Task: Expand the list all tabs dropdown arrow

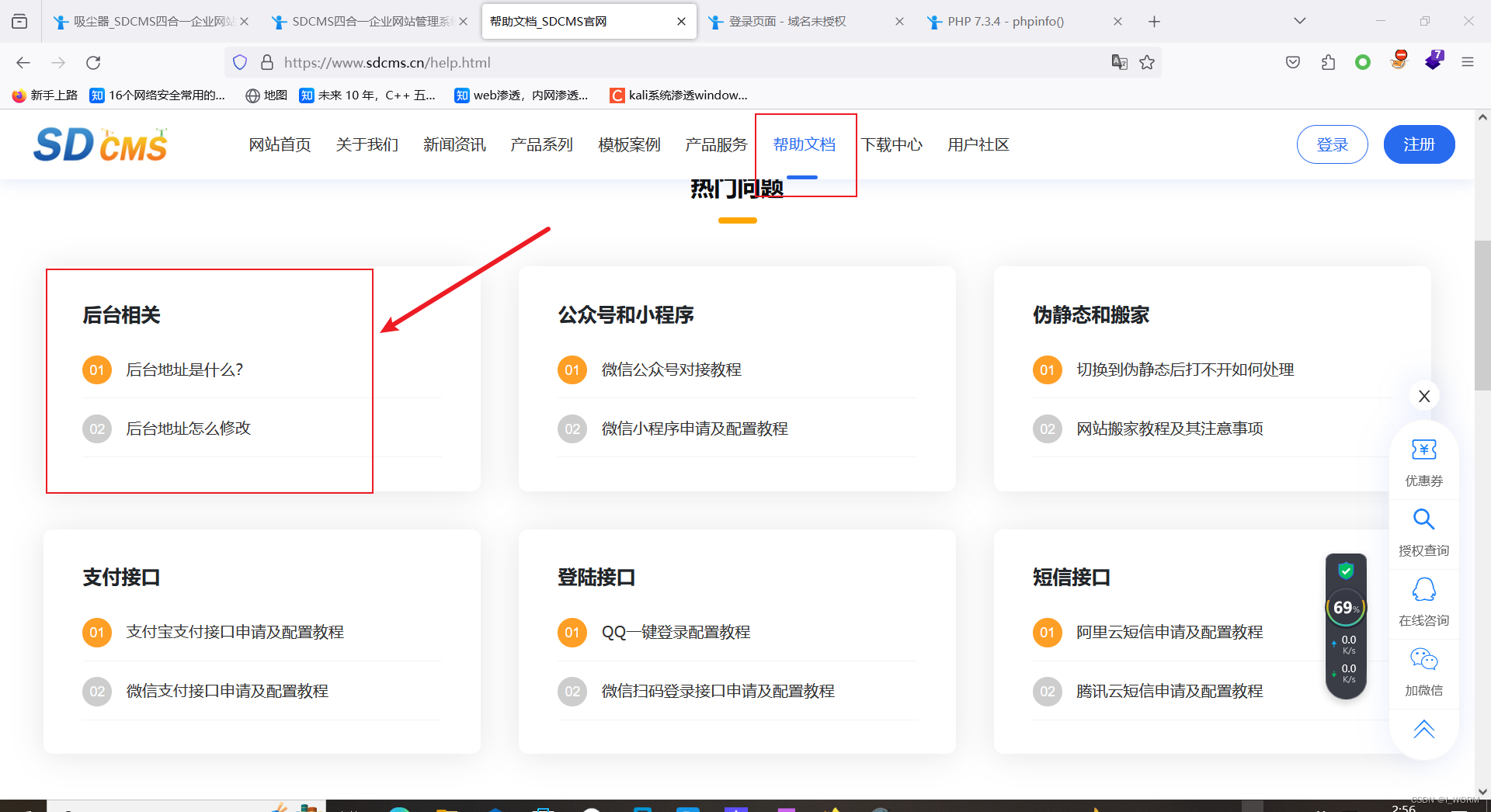Action: point(1299,21)
